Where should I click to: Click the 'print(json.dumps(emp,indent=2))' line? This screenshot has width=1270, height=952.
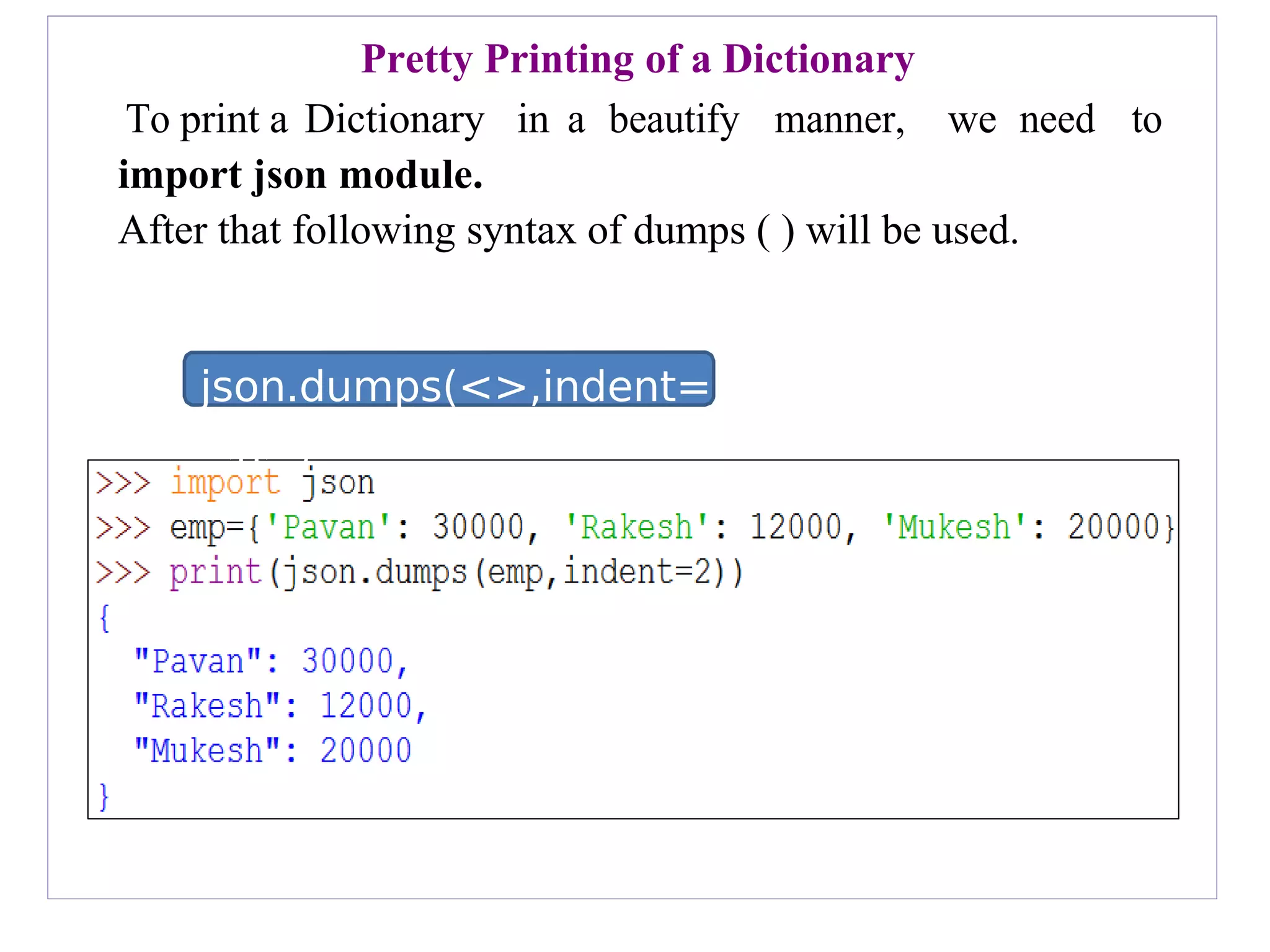click(x=420, y=573)
